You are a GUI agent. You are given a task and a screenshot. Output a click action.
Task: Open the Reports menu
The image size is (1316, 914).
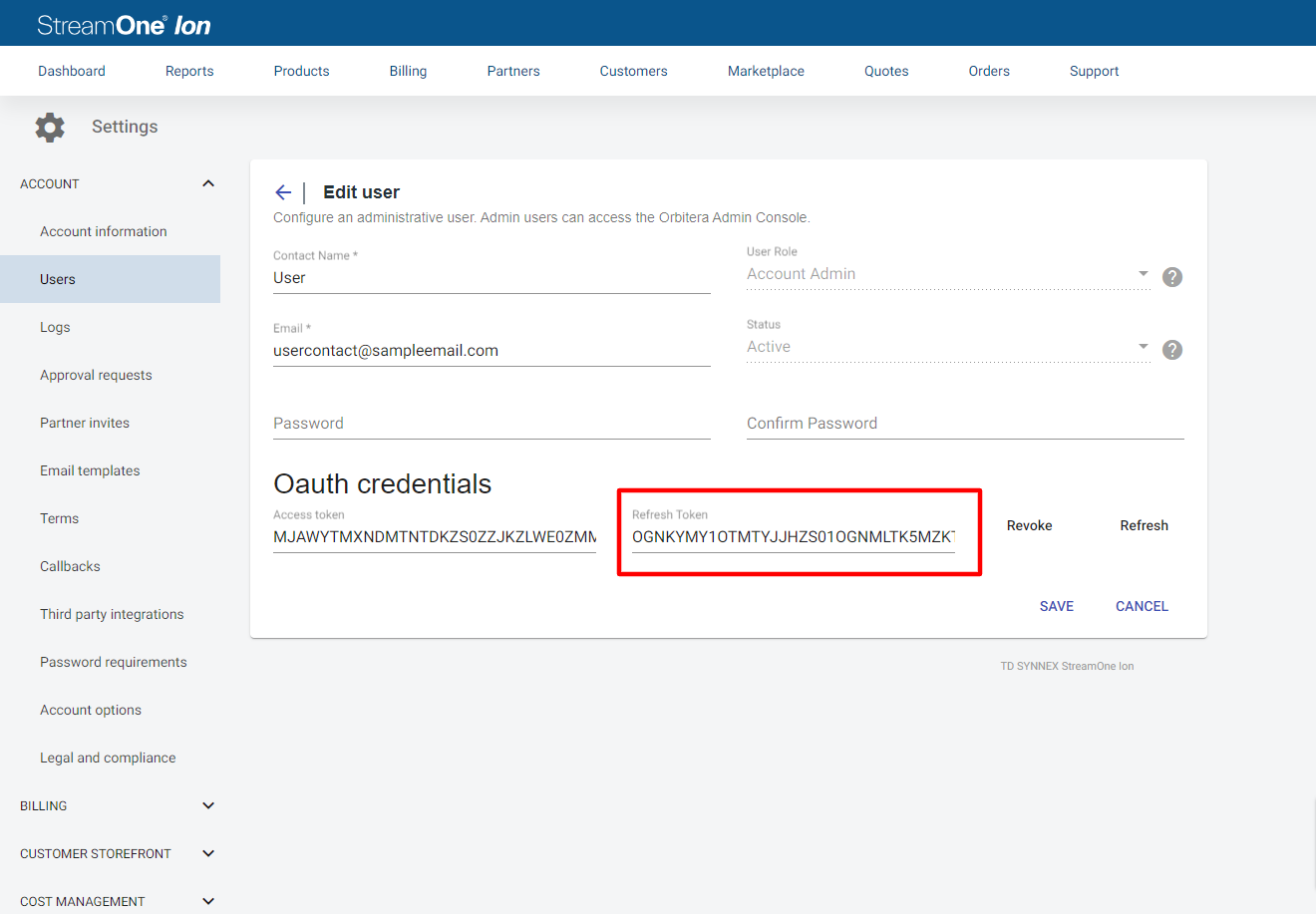coord(189,71)
